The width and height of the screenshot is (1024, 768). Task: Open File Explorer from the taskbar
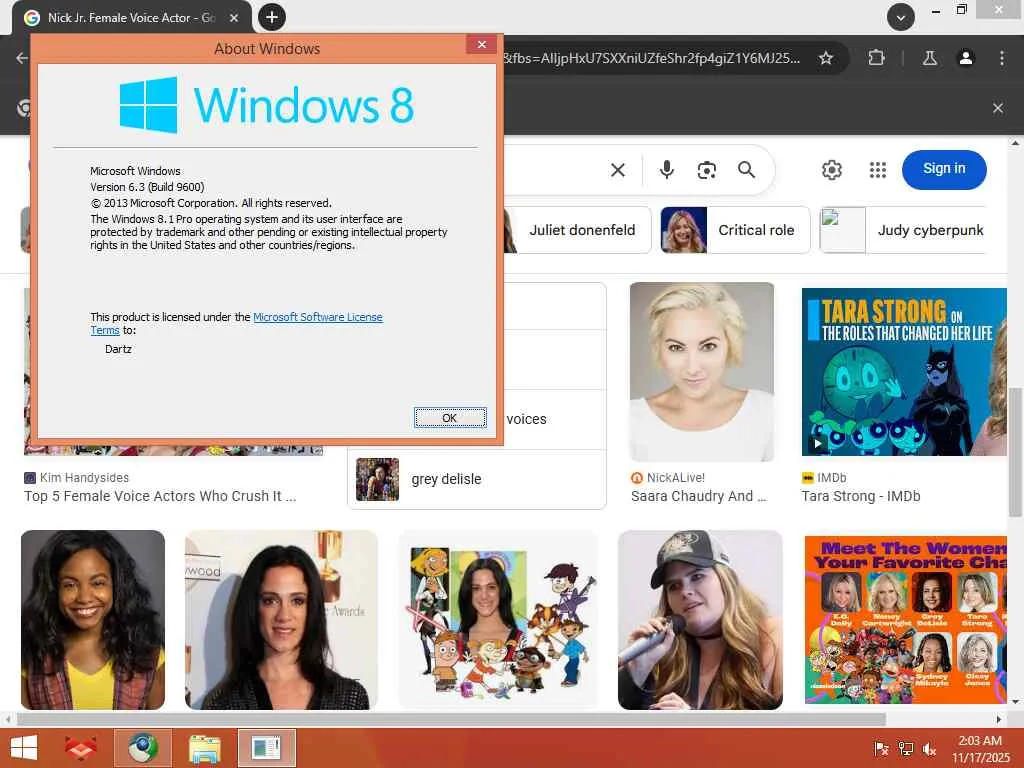tap(205, 748)
